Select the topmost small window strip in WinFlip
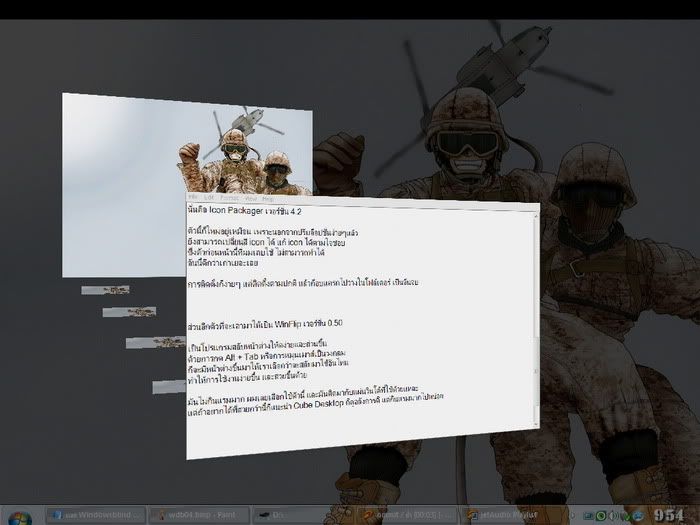Viewport: 700px width, 525px height. click(105, 290)
